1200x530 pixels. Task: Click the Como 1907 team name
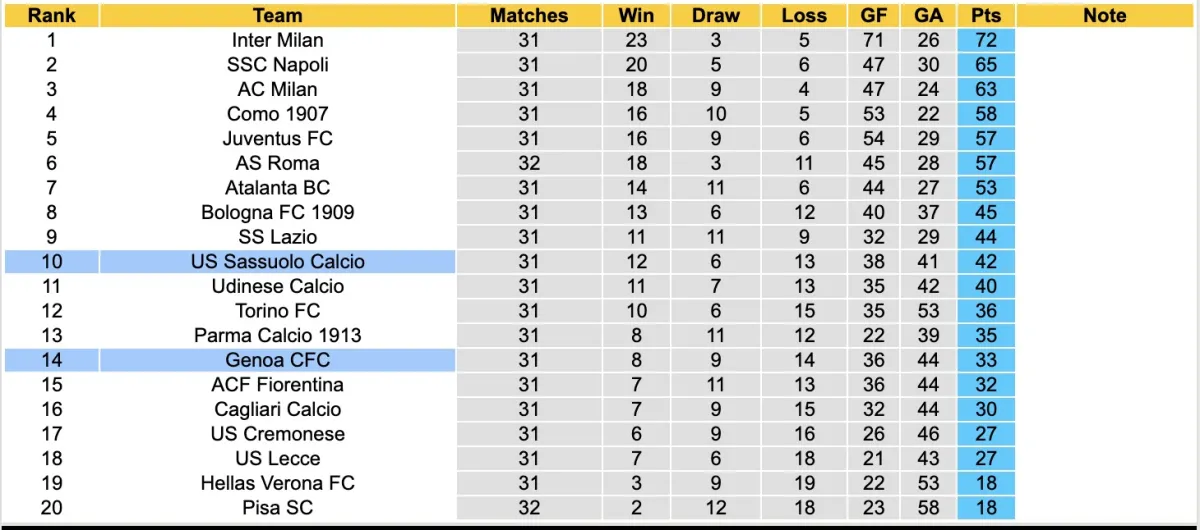[277, 114]
